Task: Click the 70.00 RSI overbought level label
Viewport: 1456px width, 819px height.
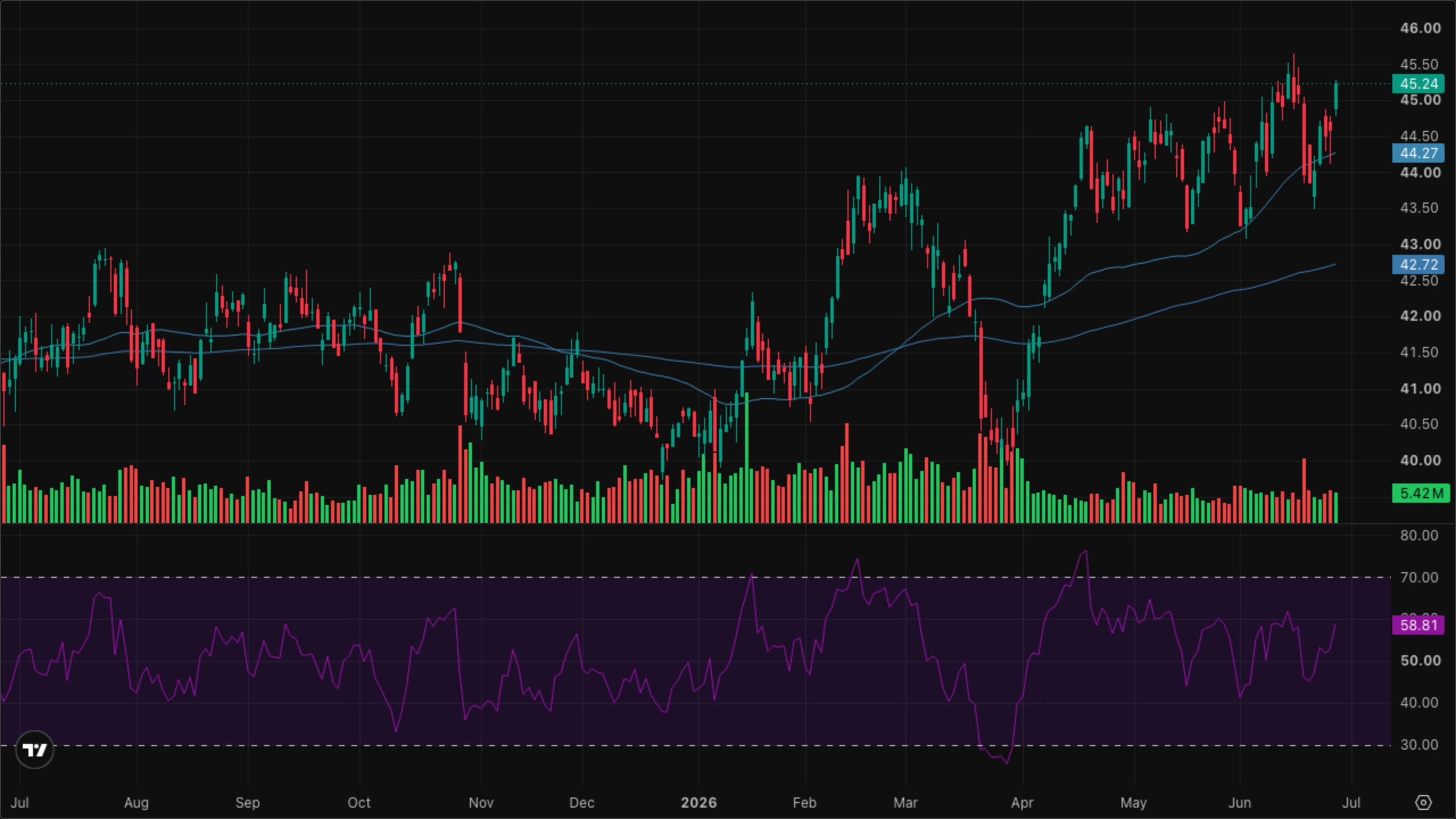Action: coord(1420,577)
